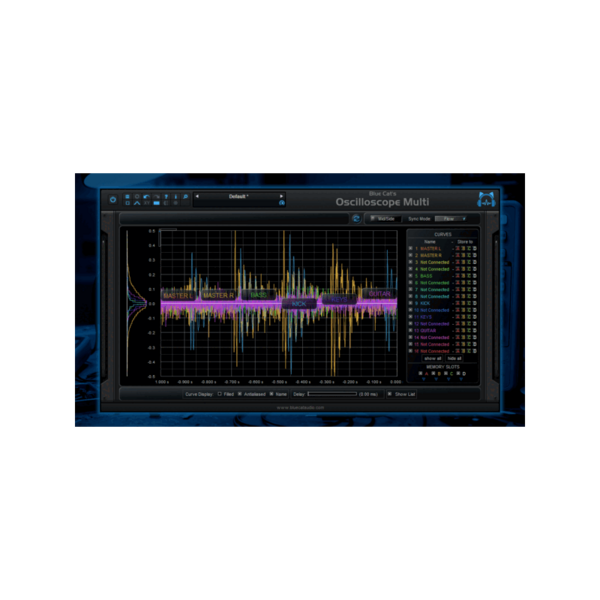This screenshot has height=600, width=600.
Task: Click the redo arrow icon
Action: tap(157, 197)
